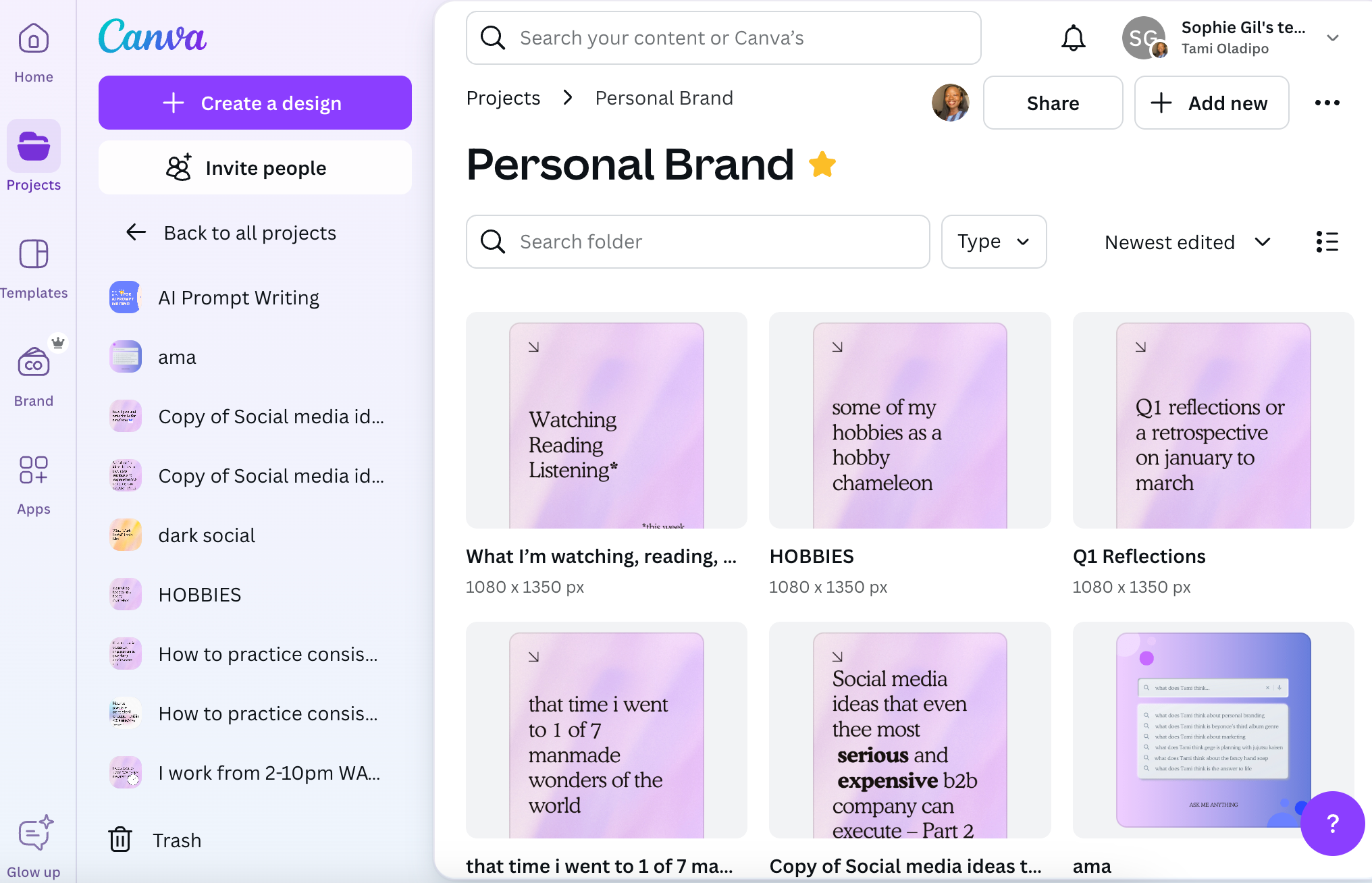Click Create a design button

point(255,103)
